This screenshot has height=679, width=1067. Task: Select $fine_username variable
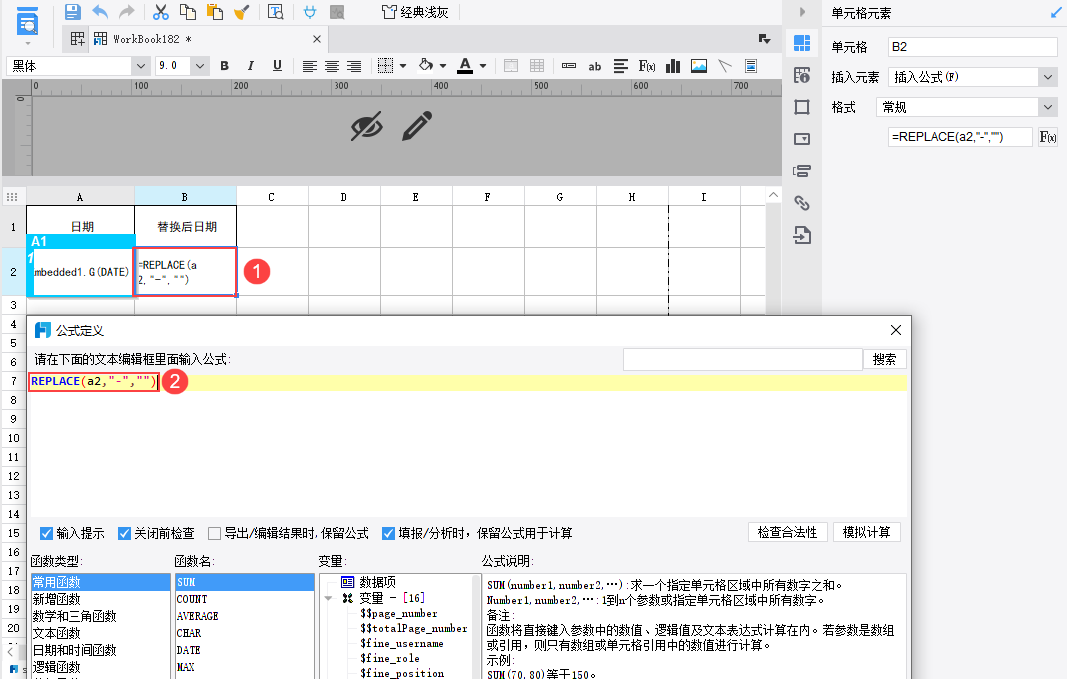(x=401, y=643)
